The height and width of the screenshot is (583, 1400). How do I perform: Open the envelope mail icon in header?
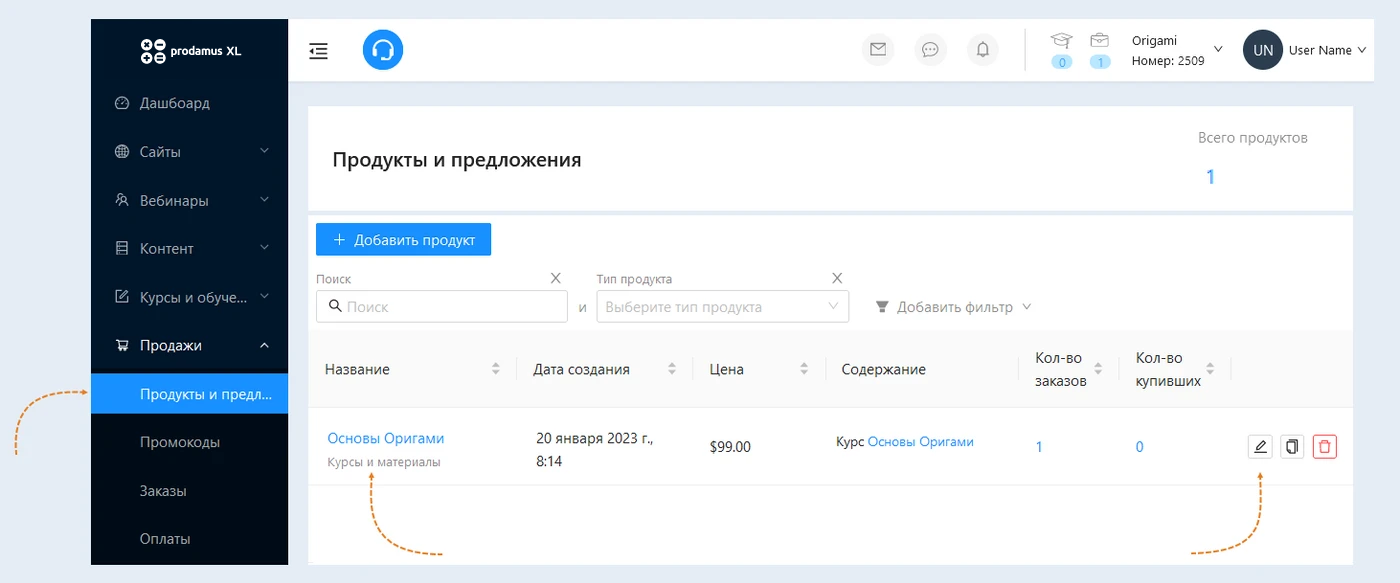click(878, 50)
